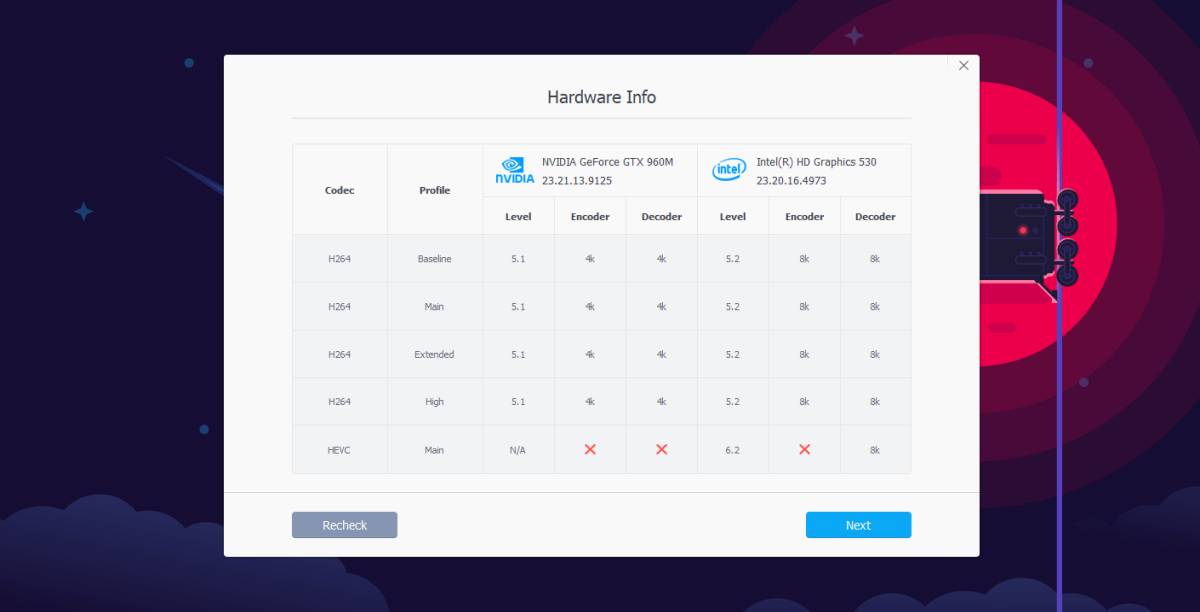The image size is (1200, 612).
Task: Click the red X under NVIDIA Encoder for HEVC
Action: tap(590, 450)
